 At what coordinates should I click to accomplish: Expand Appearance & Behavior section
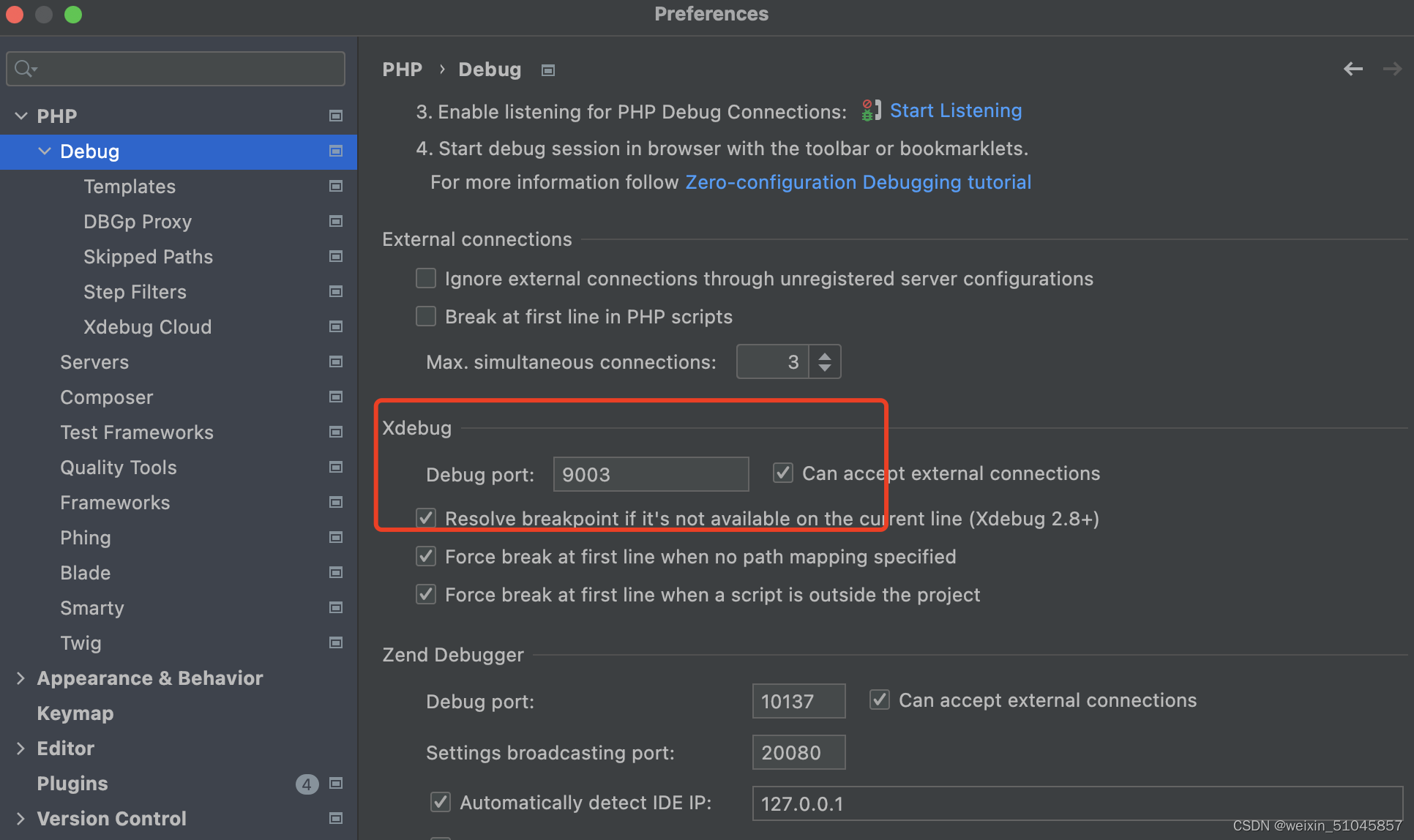20,678
